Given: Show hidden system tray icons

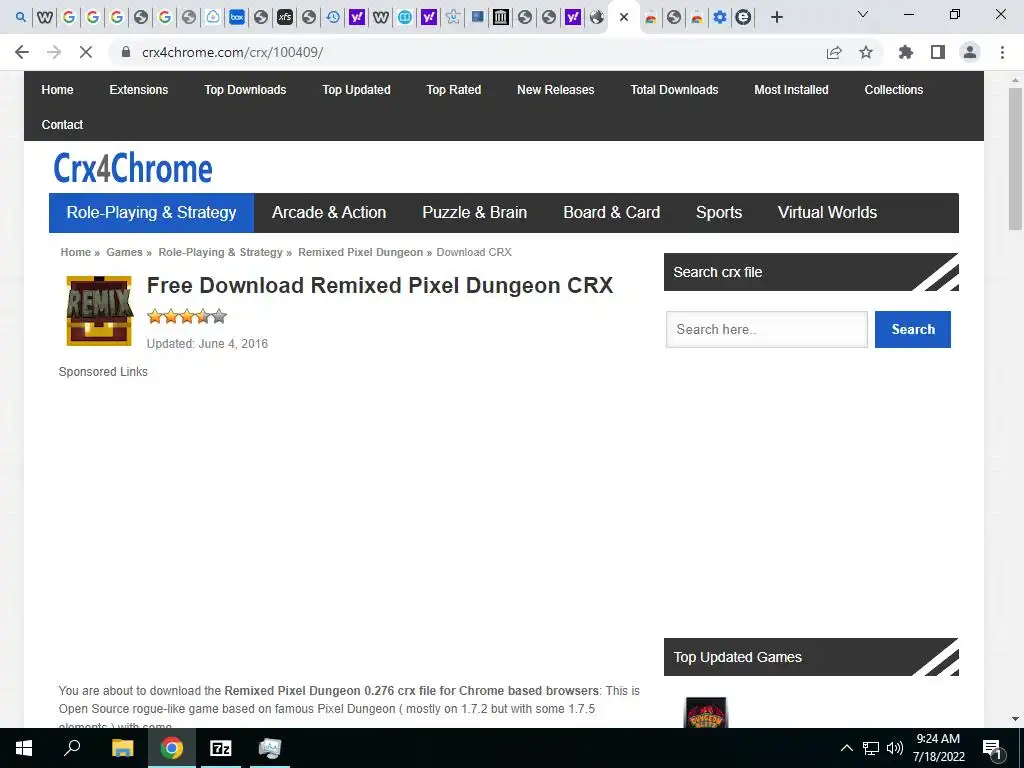Looking at the screenshot, I should click(x=846, y=748).
